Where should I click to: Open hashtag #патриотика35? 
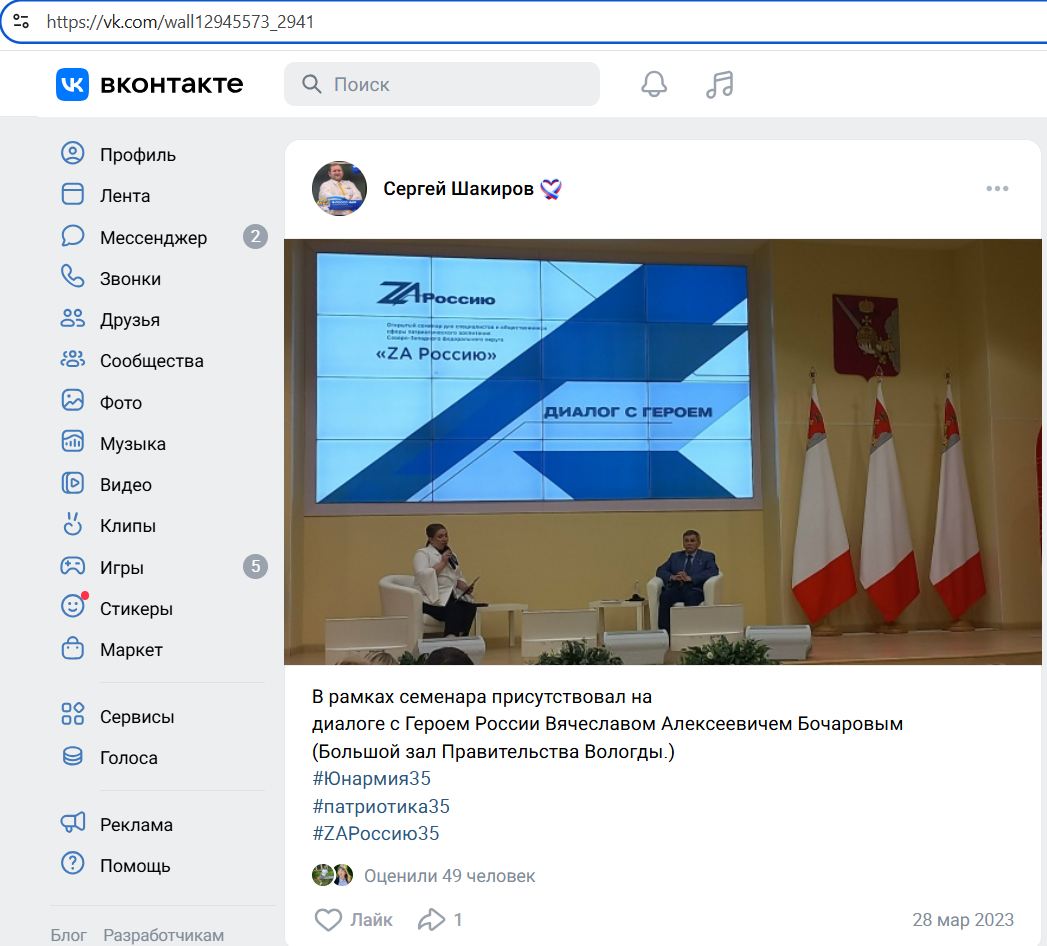[381, 806]
